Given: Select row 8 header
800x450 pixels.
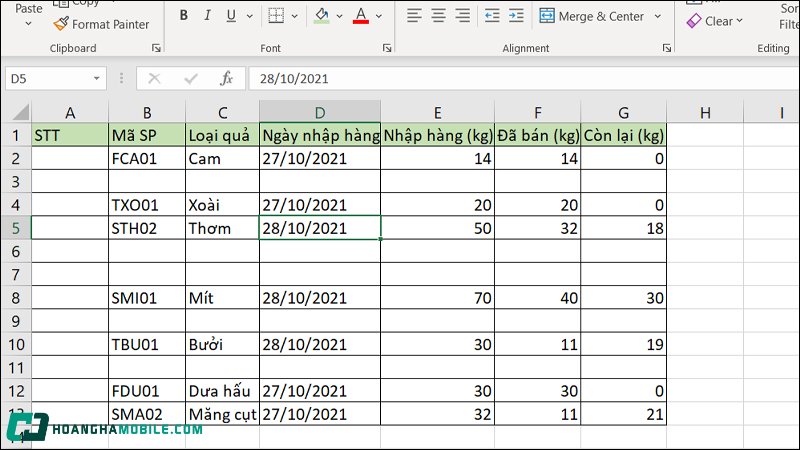Looking at the screenshot, I should point(16,298).
